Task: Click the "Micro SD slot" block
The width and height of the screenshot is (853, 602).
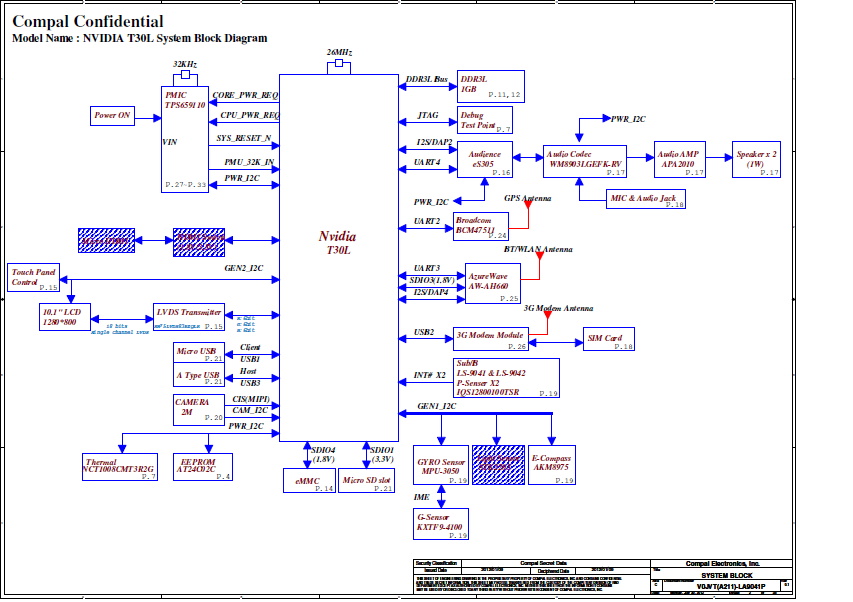Action: coord(366,481)
